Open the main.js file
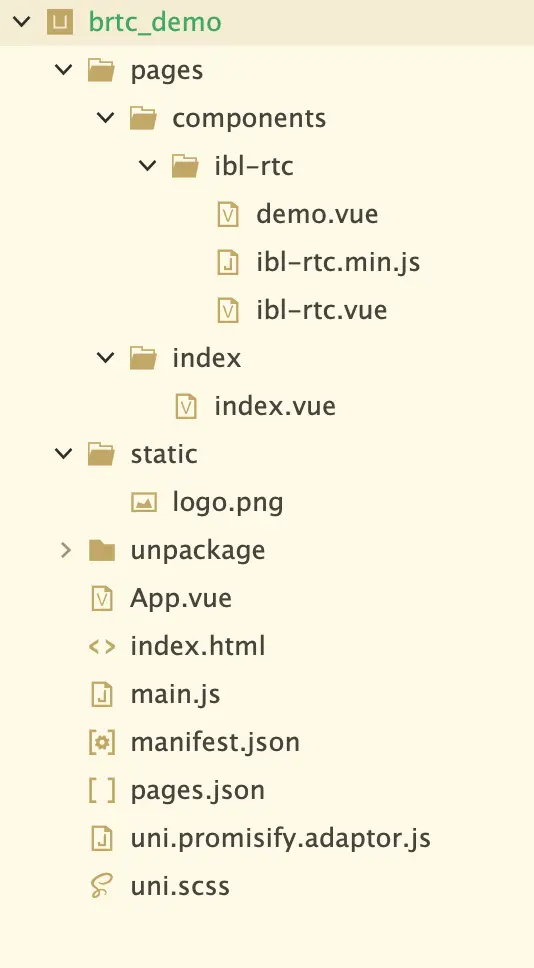This screenshot has height=968, width=534. click(175, 695)
